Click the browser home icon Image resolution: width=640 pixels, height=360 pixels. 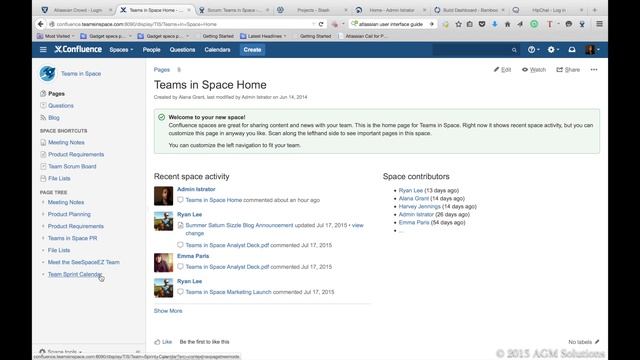pyautogui.click(x=507, y=24)
